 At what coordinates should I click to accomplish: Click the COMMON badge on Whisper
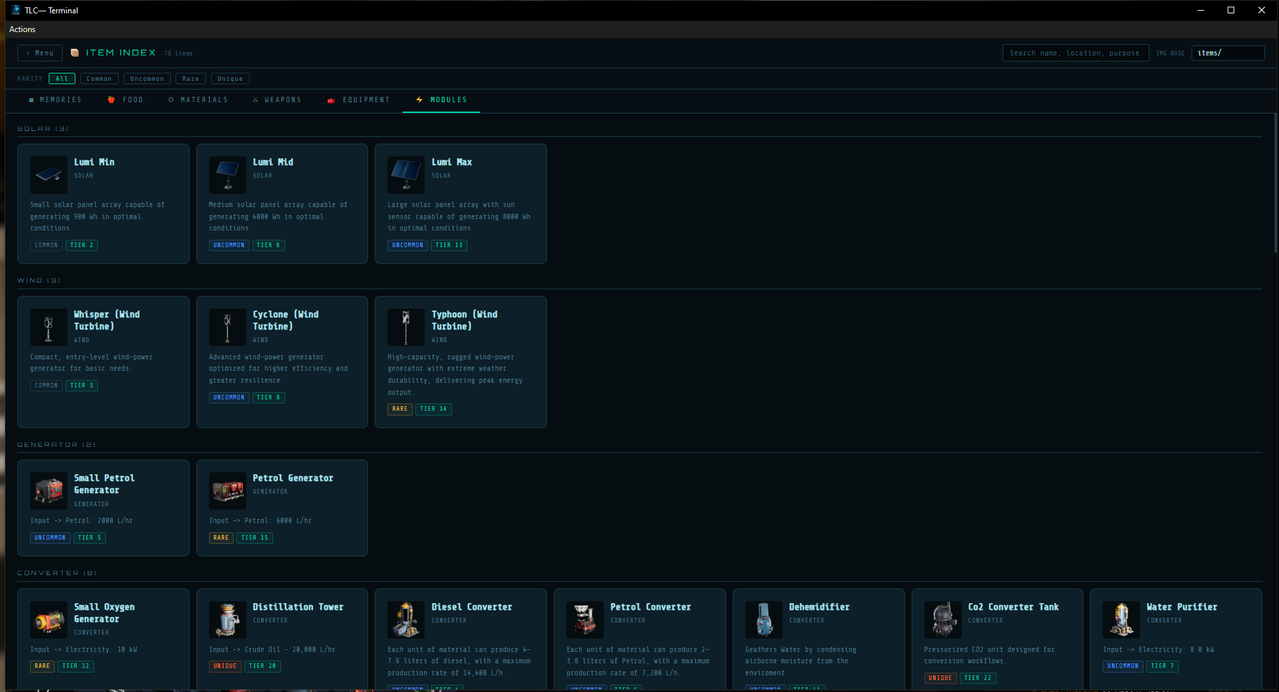tap(46, 385)
